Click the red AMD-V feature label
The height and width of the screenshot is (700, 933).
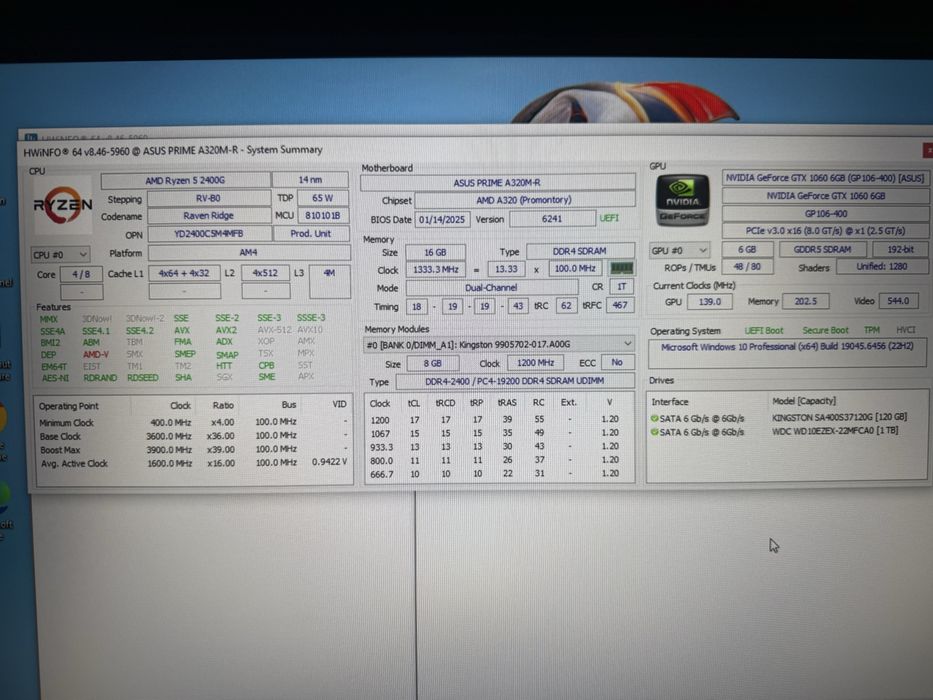coord(95,354)
